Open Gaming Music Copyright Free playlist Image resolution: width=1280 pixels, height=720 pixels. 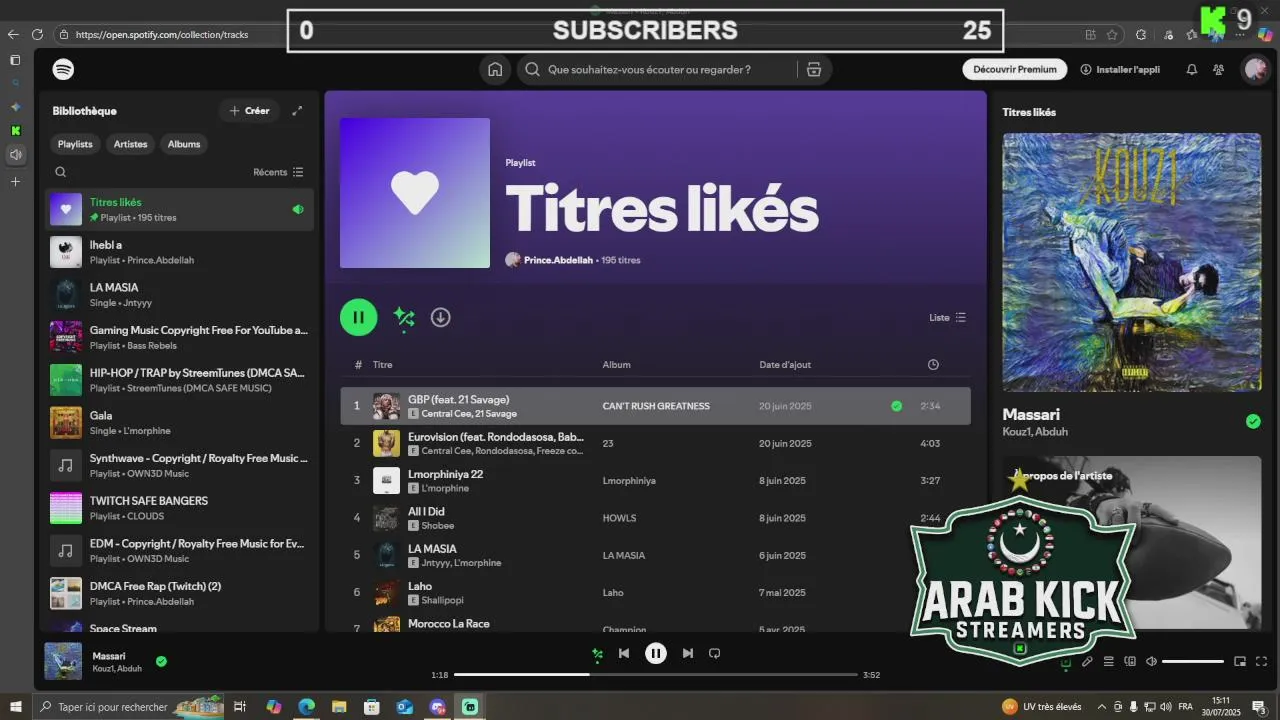tap(179, 337)
